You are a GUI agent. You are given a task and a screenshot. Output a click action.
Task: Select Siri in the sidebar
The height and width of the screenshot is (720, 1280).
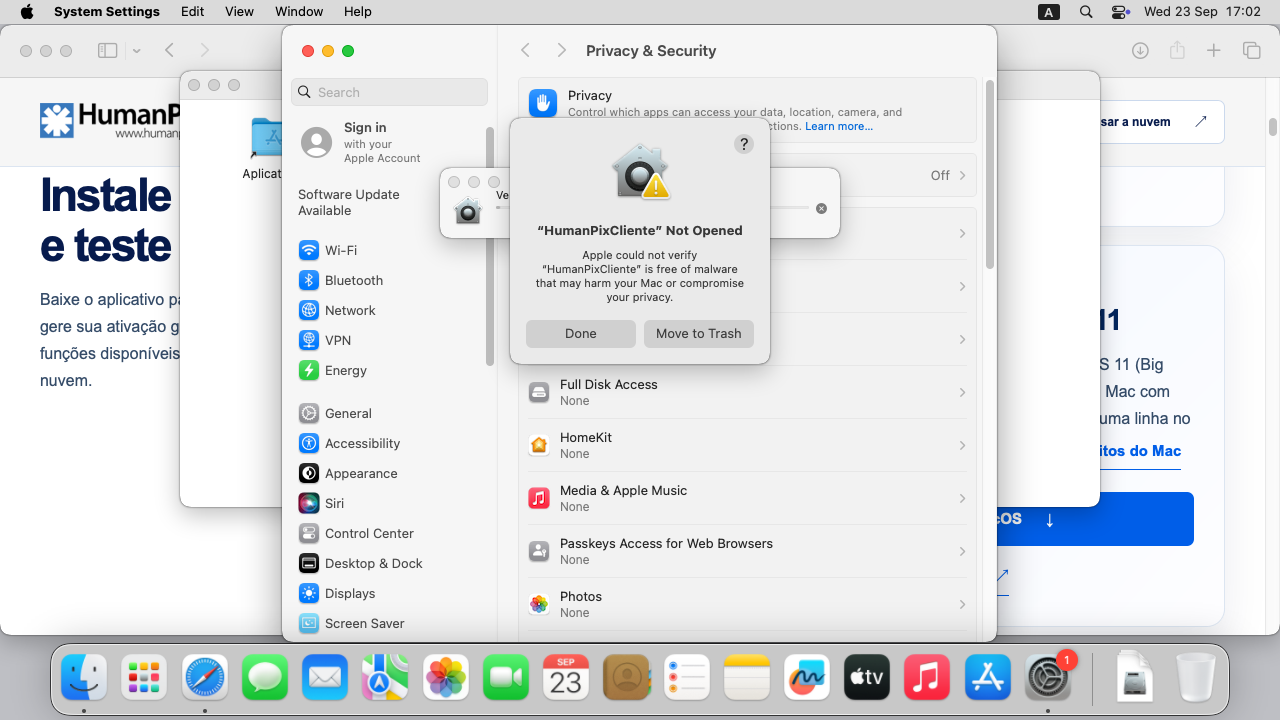point(390,503)
